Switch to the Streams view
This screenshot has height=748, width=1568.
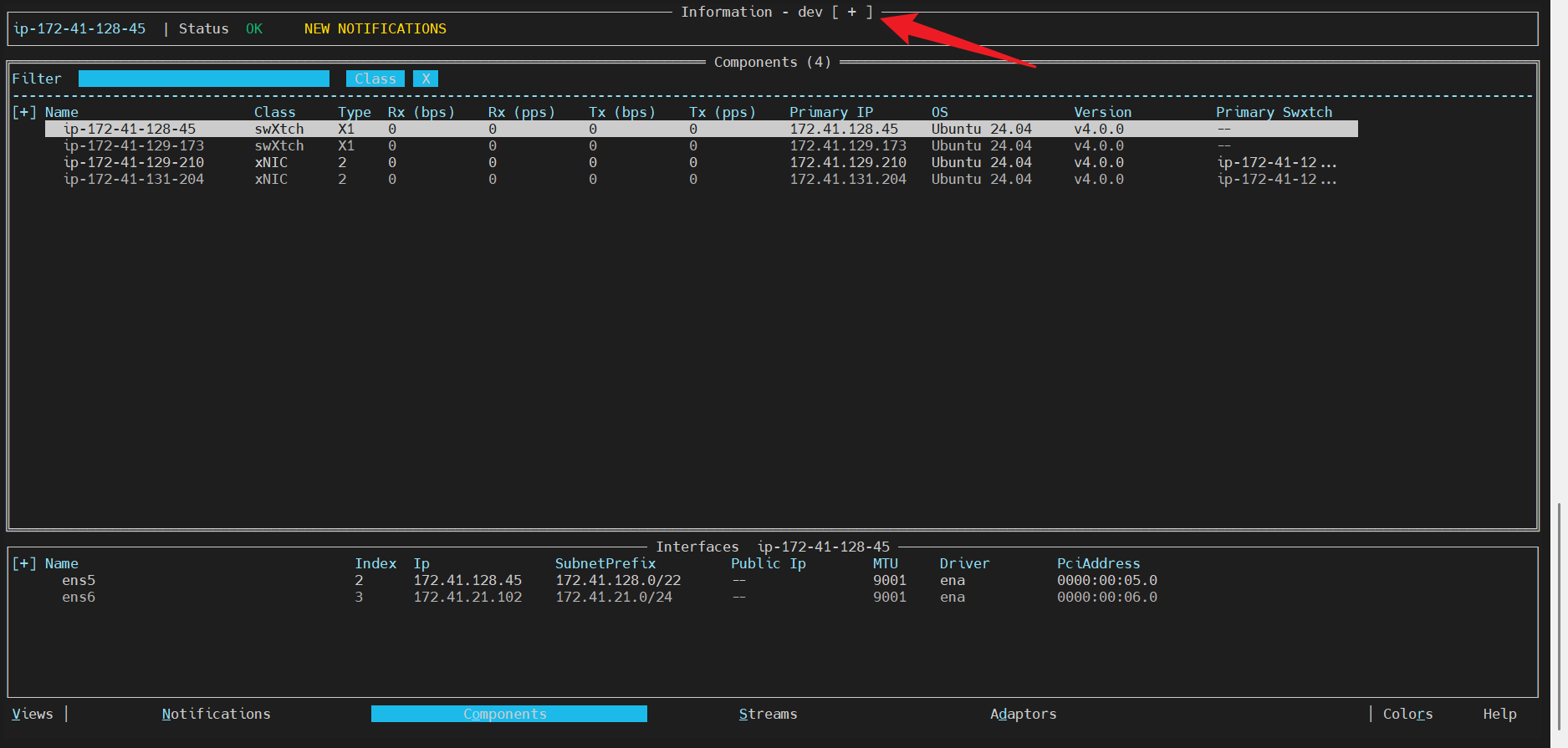769,714
